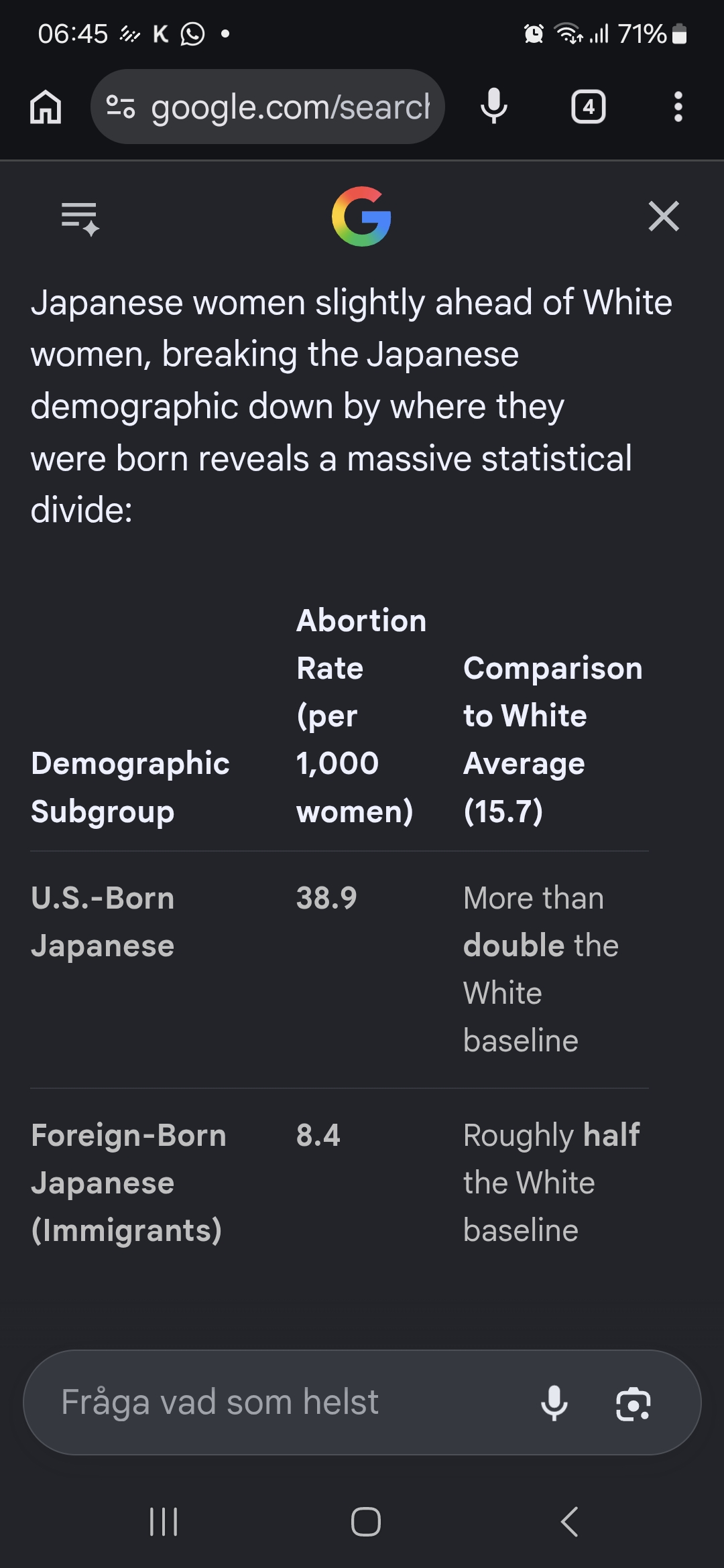Tap the Google logo

[x=361, y=216]
